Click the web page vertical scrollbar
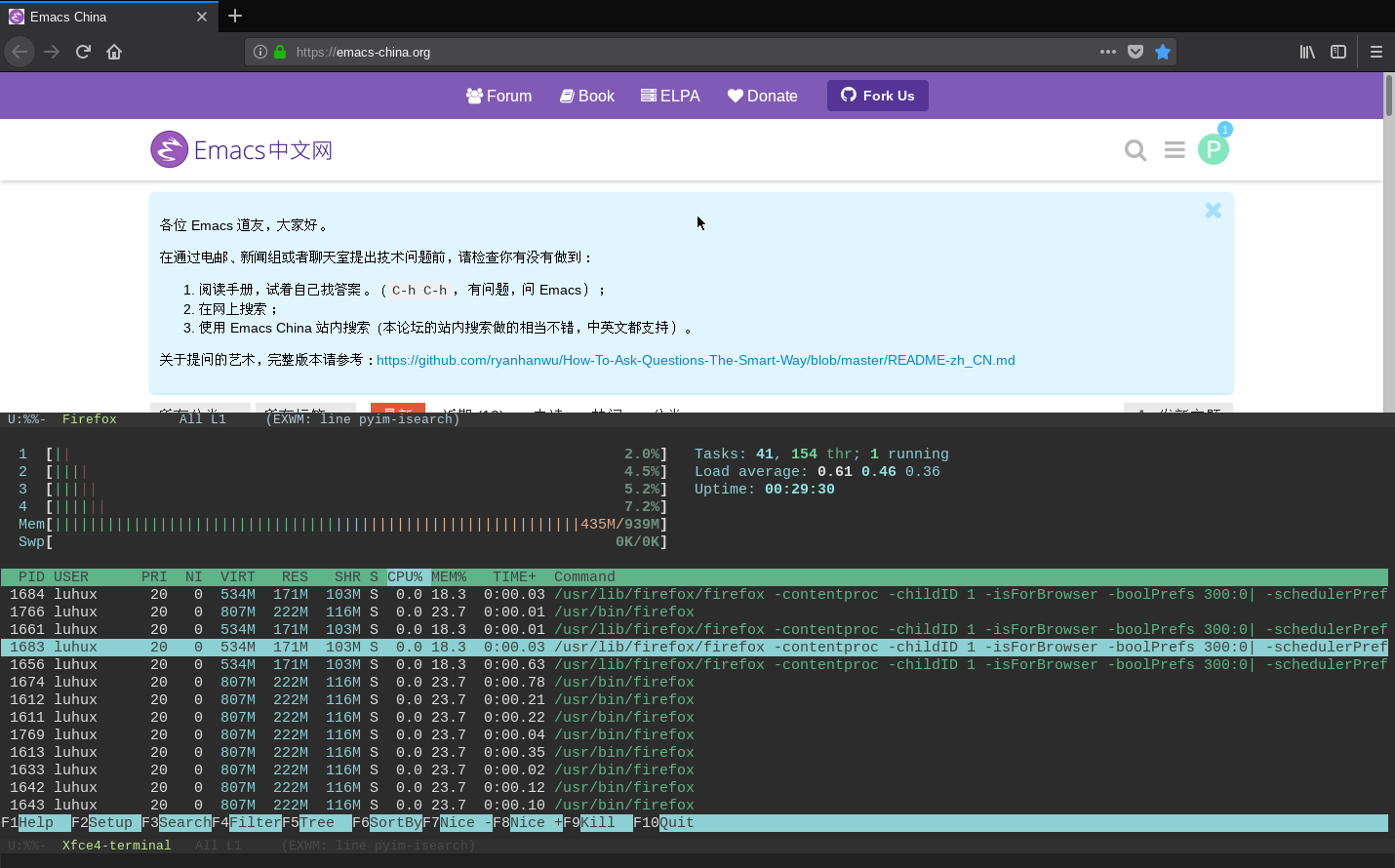This screenshot has width=1395, height=868. (1389, 96)
